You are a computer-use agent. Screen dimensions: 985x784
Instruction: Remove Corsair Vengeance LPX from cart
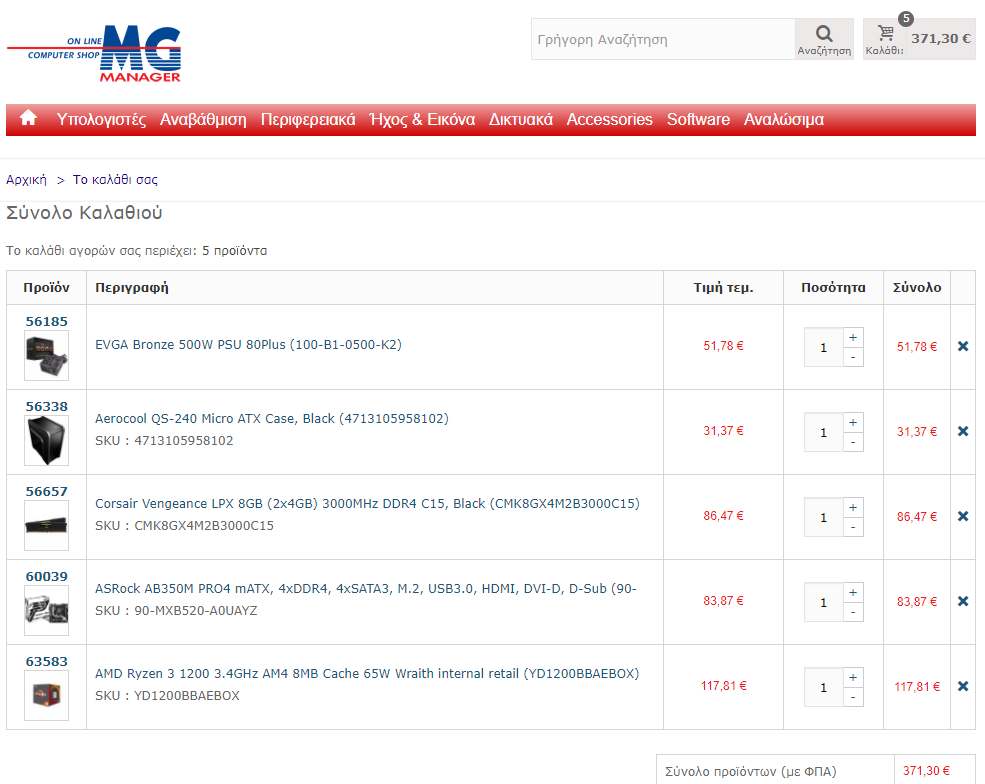[x=963, y=516]
